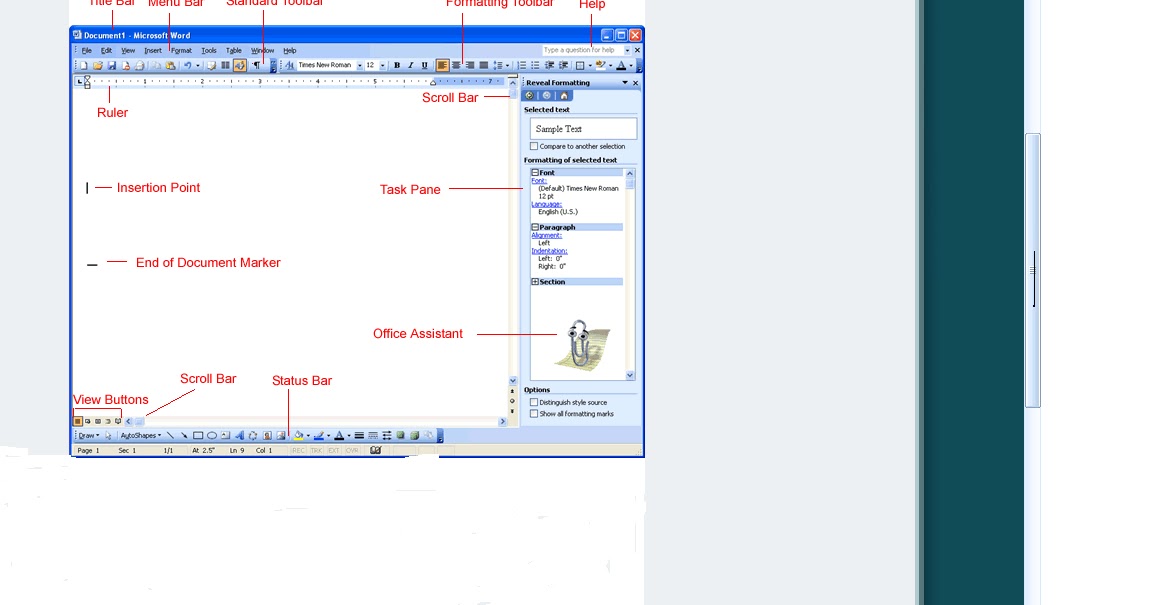Click the New Blank Document icon
The image size is (1152, 605).
tap(84, 65)
